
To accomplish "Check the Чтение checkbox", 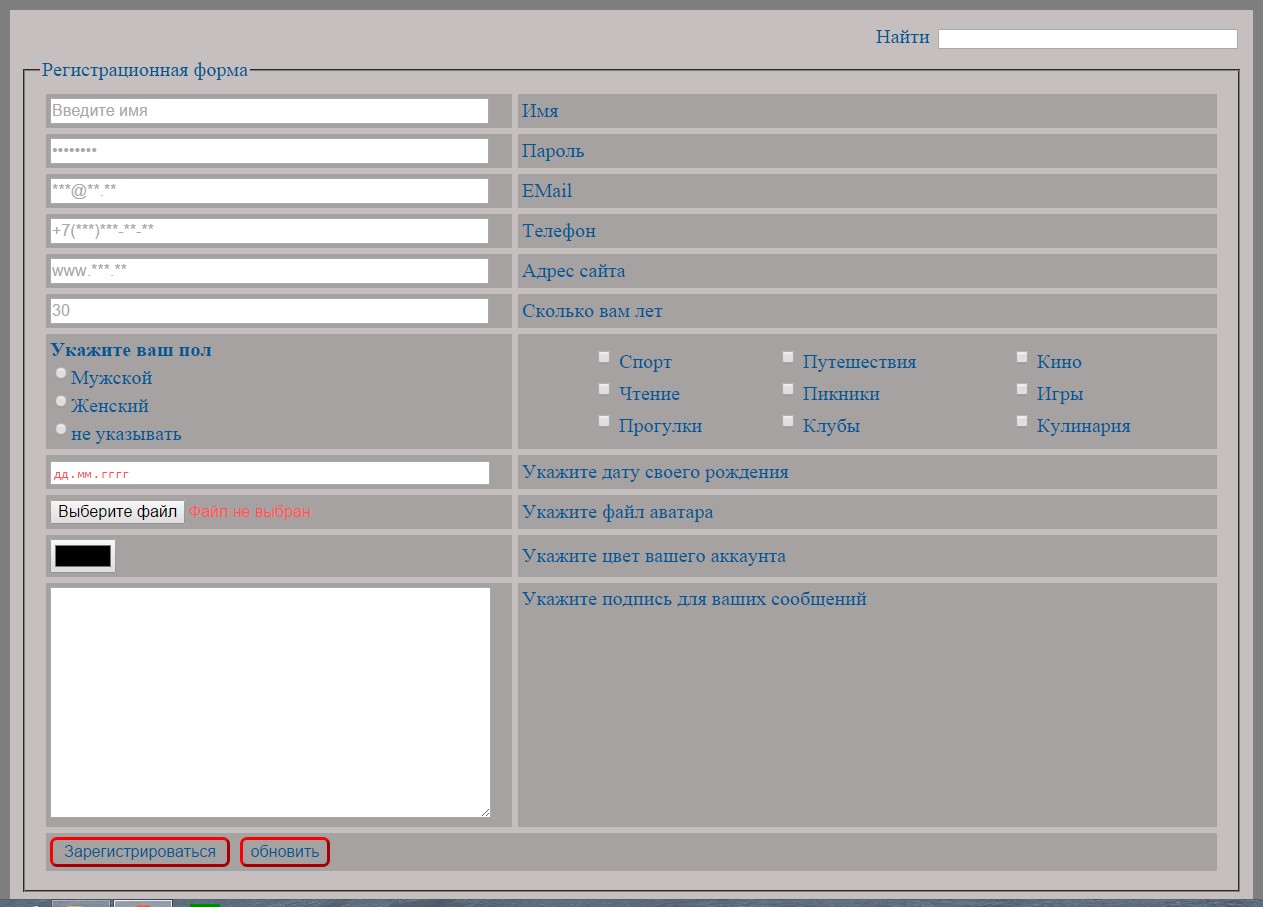I will 603,389.
